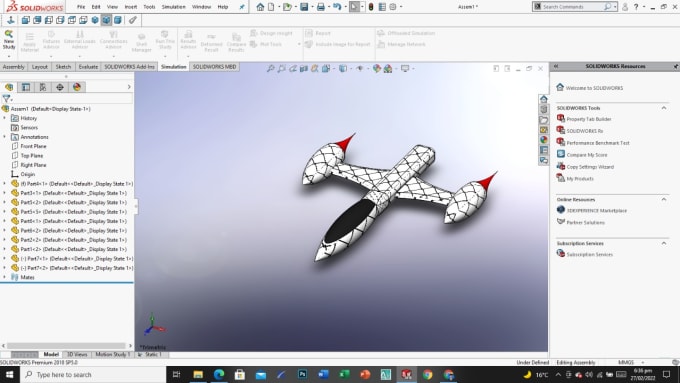This screenshot has height=383, width=680.
Task: Click Hide/Show Items eye icon
Action: 360,69
